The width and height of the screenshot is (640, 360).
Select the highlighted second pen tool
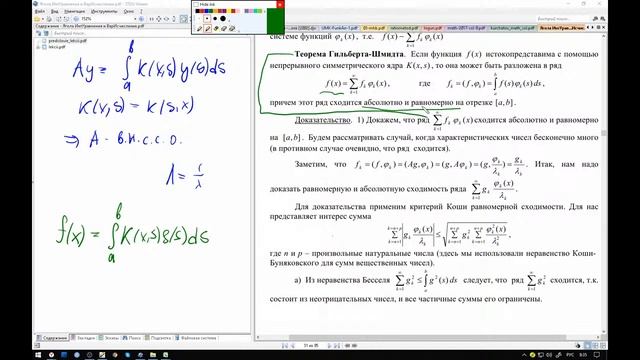(x=207, y=28)
